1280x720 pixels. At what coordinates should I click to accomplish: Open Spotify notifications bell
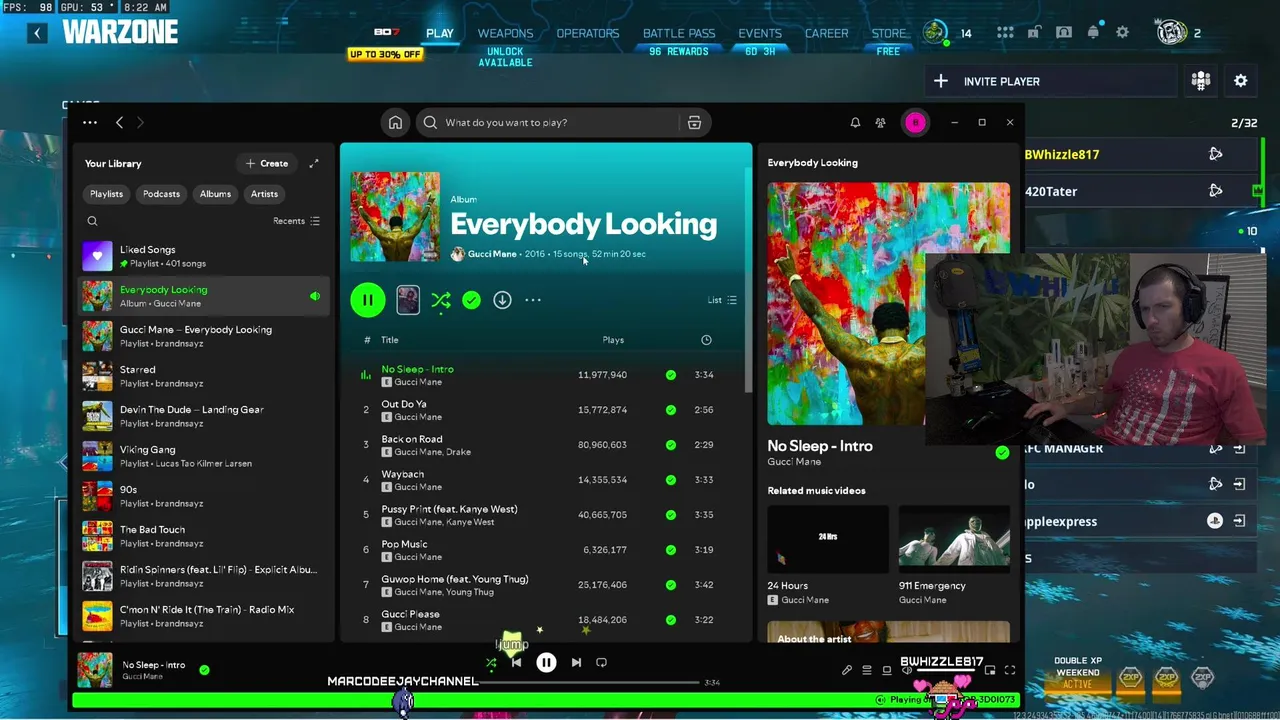pyautogui.click(x=855, y=123)
